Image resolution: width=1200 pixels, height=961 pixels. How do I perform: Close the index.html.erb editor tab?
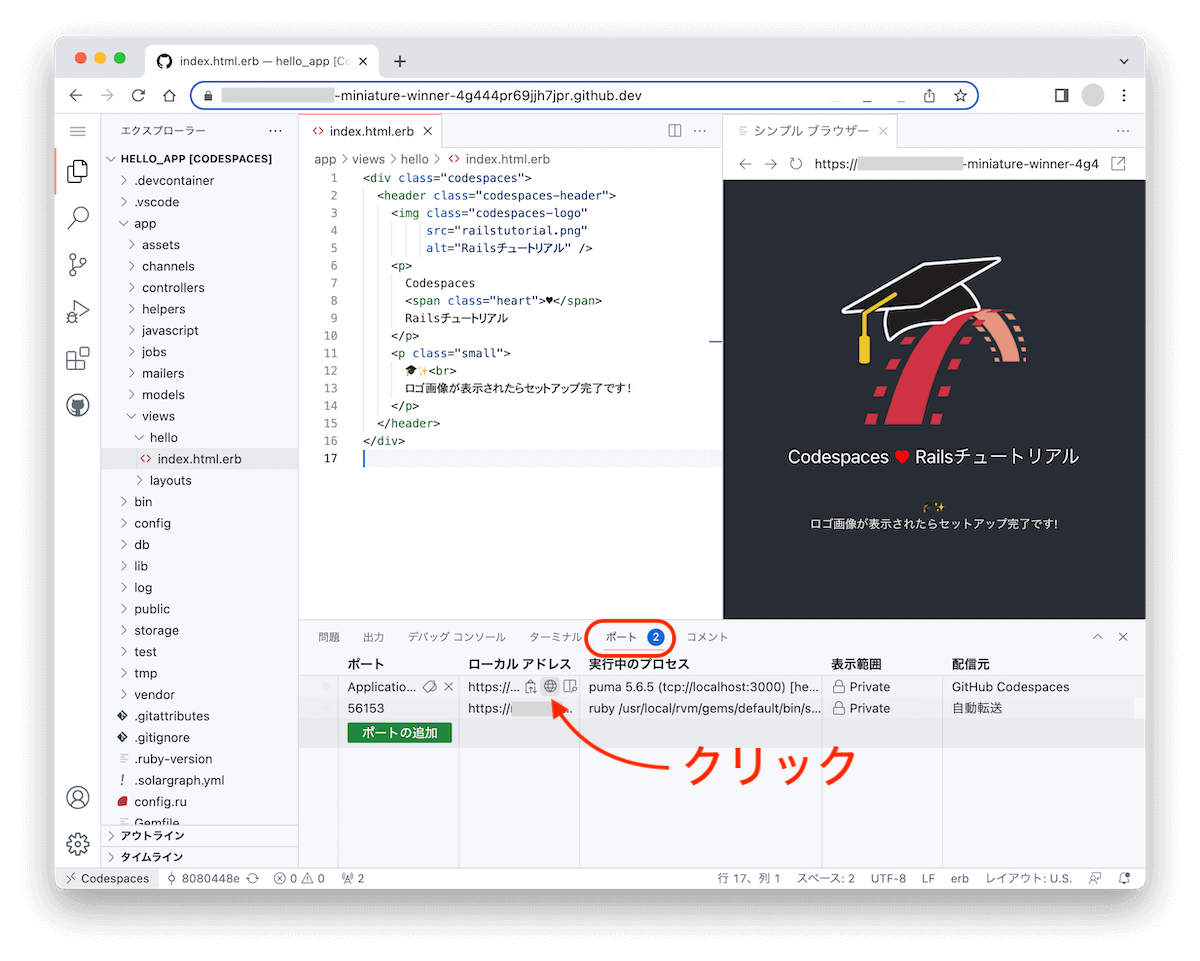point(428,131)
